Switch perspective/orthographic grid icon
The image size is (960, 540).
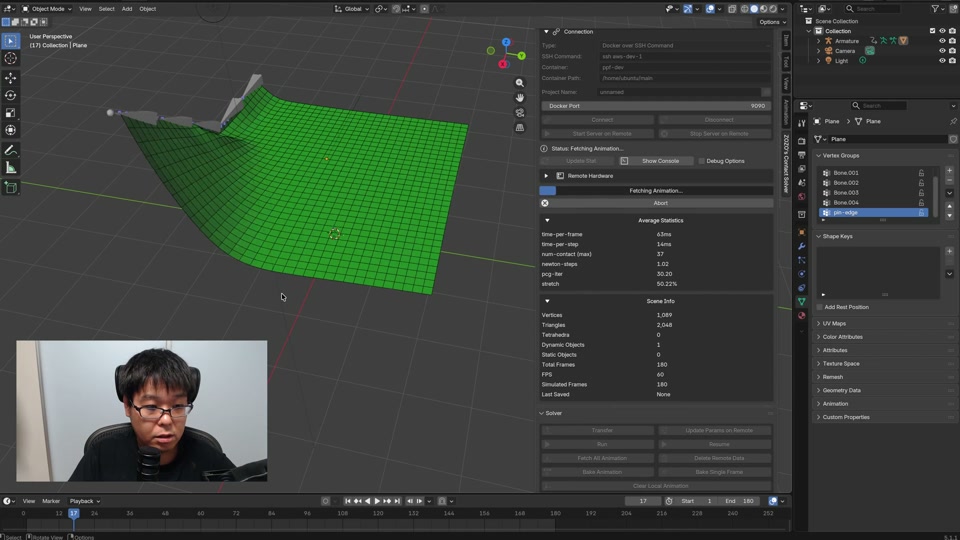[x=520, y=127]
